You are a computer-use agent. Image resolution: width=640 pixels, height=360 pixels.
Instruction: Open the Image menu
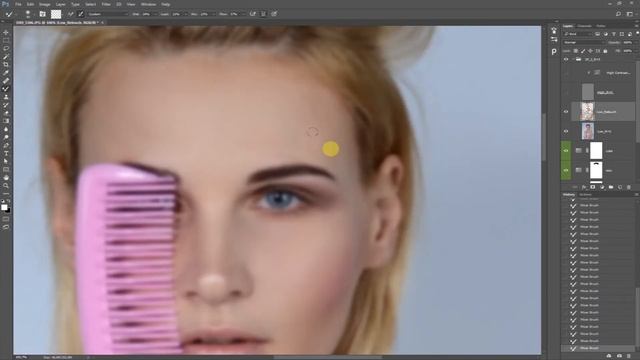(44, 4)
